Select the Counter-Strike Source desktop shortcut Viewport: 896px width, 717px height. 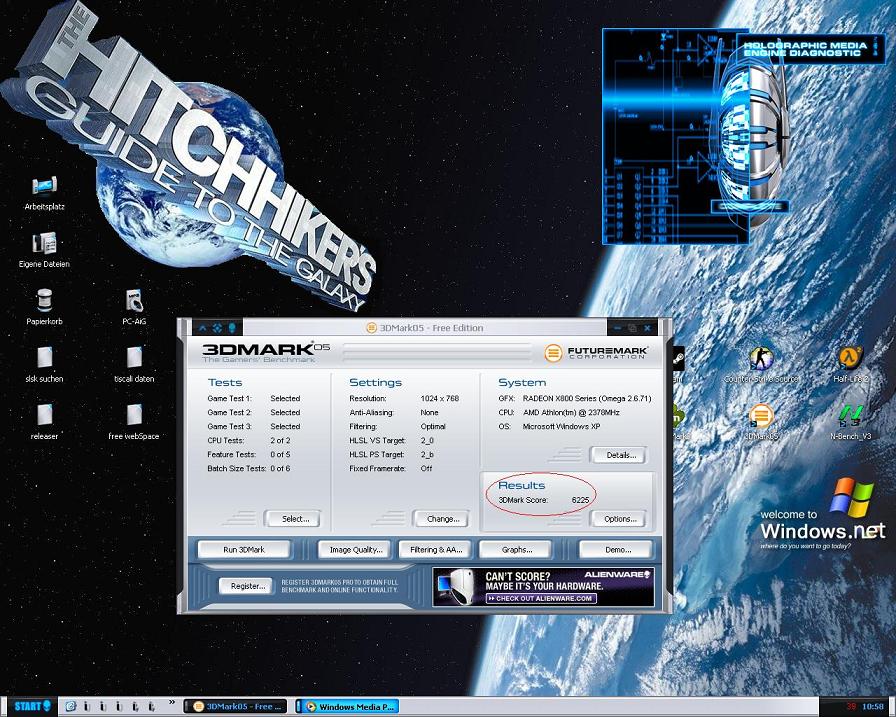pos(761,364)
